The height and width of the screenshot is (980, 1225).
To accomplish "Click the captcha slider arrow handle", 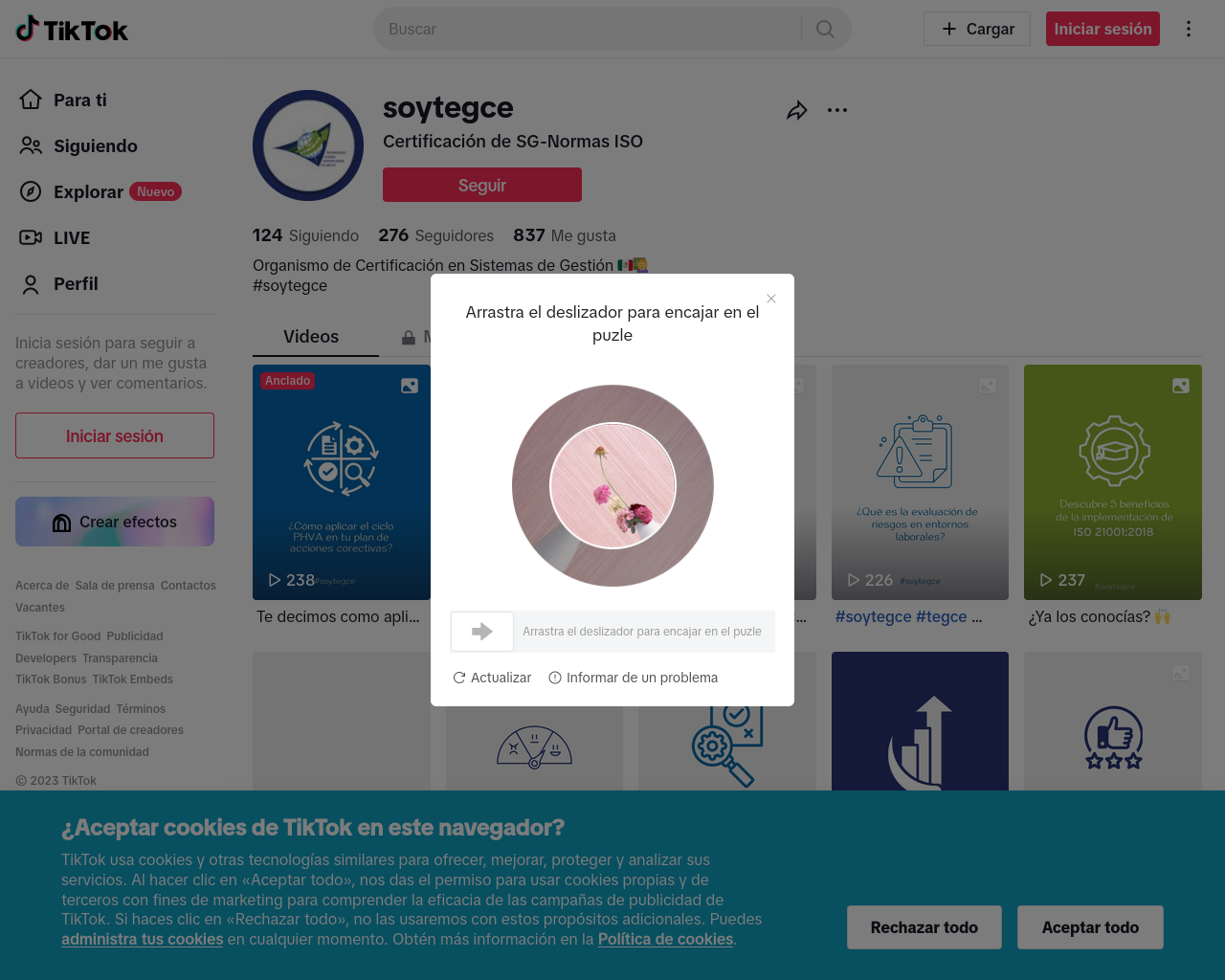I will pyautogui.click(x=482, y=632).
